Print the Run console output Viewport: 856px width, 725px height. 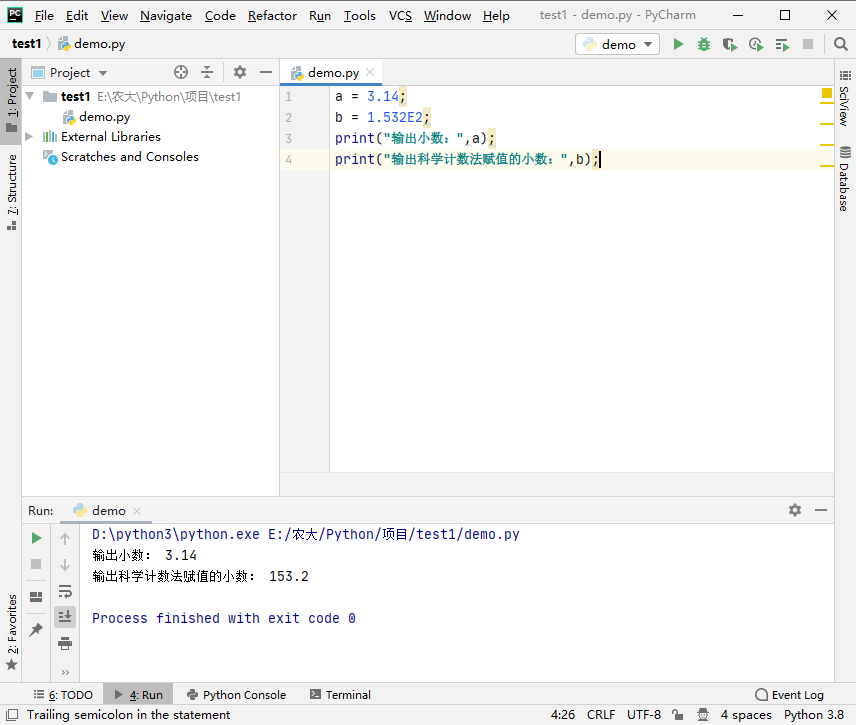[65, 643]
